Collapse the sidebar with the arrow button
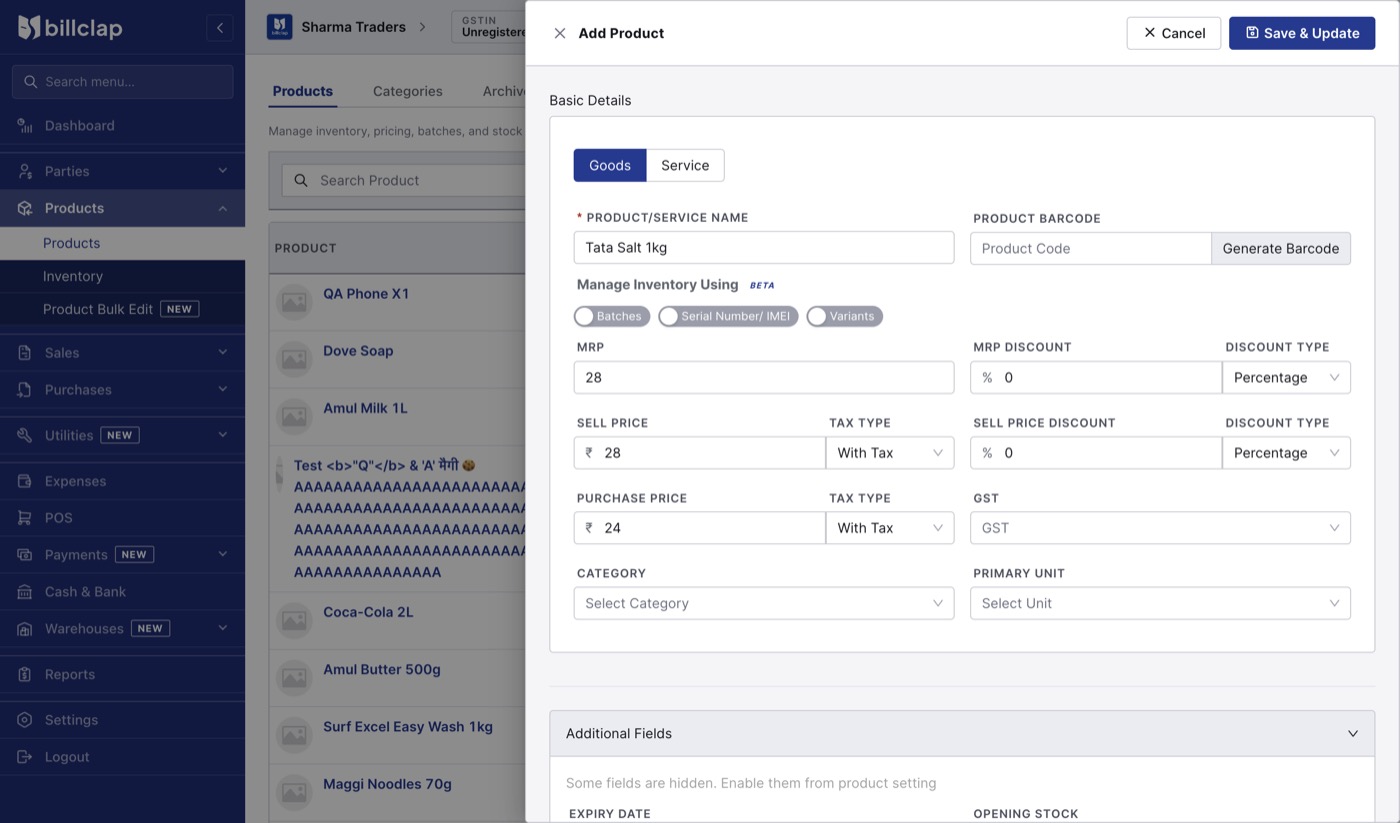 pos(220,28)
